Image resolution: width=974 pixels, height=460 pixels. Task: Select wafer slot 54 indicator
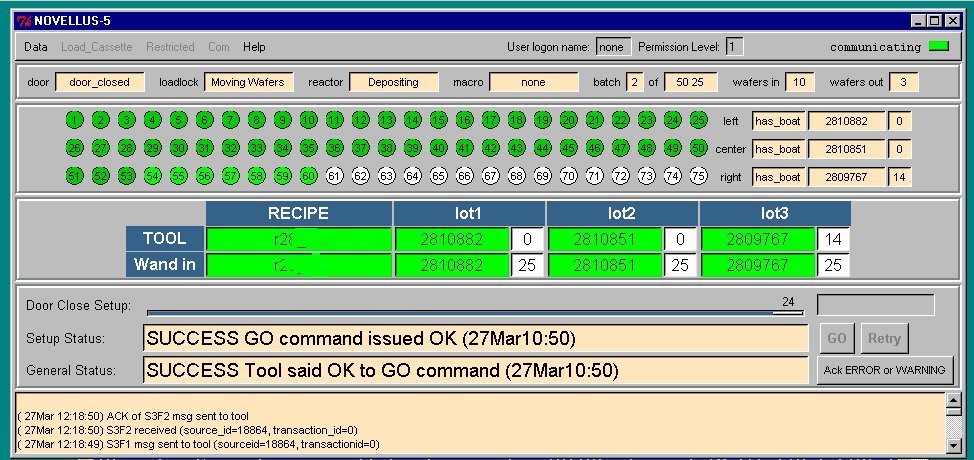tap(152, 176)
